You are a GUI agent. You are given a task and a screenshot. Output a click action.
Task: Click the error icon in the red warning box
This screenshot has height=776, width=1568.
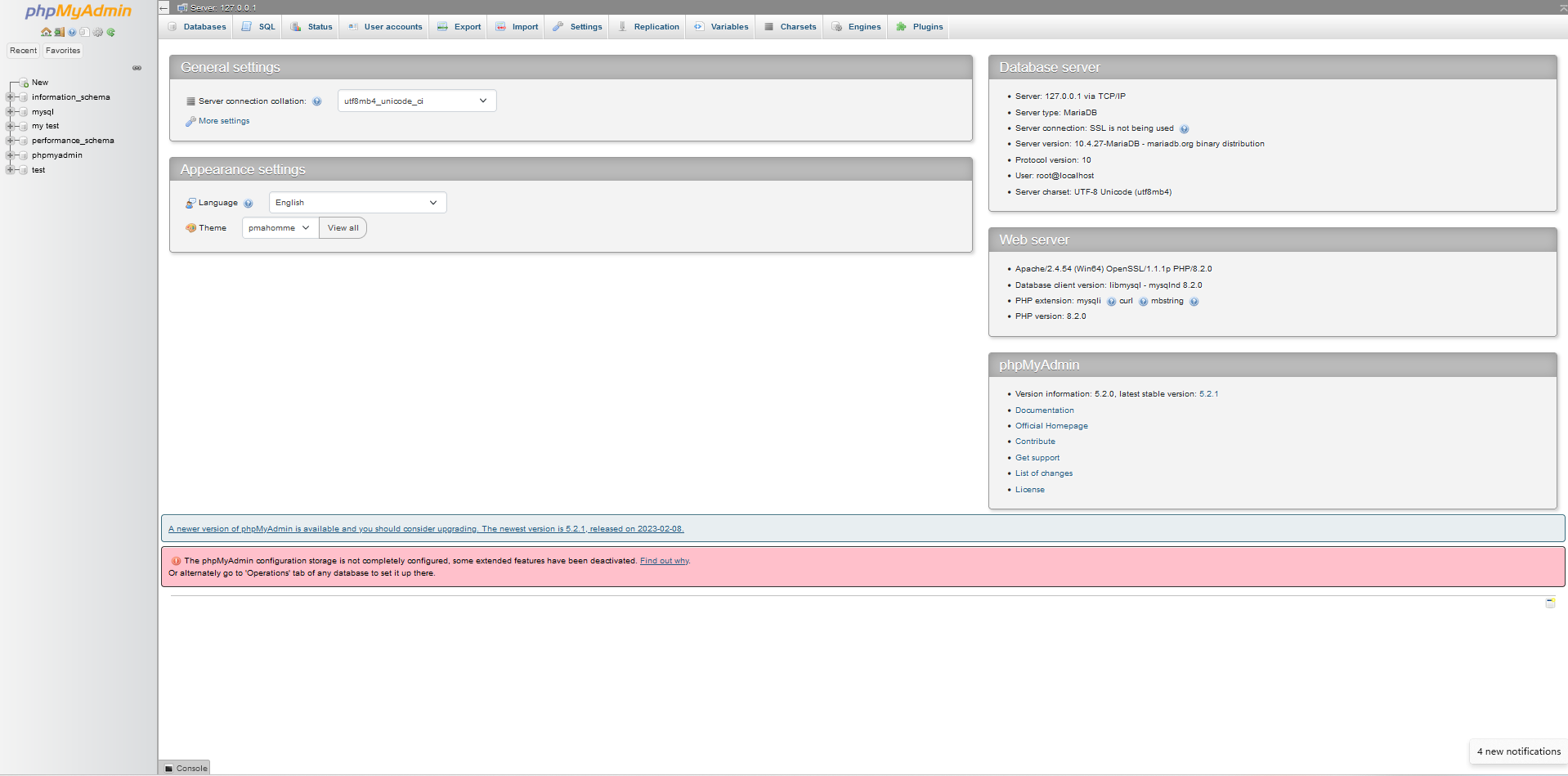coord(176,561)
